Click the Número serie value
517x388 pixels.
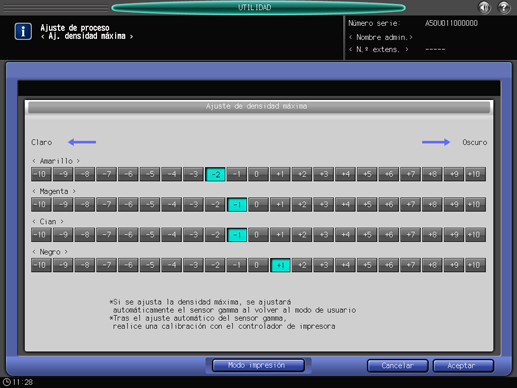451,23
